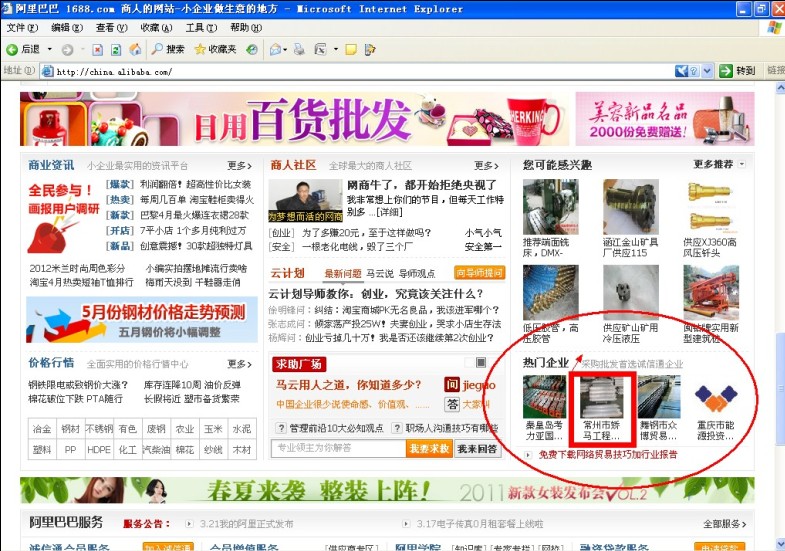The height and width of the screenshot is (551, 785).
Task: Select the 导师观点 tab
Action: (x=417, y=273)
